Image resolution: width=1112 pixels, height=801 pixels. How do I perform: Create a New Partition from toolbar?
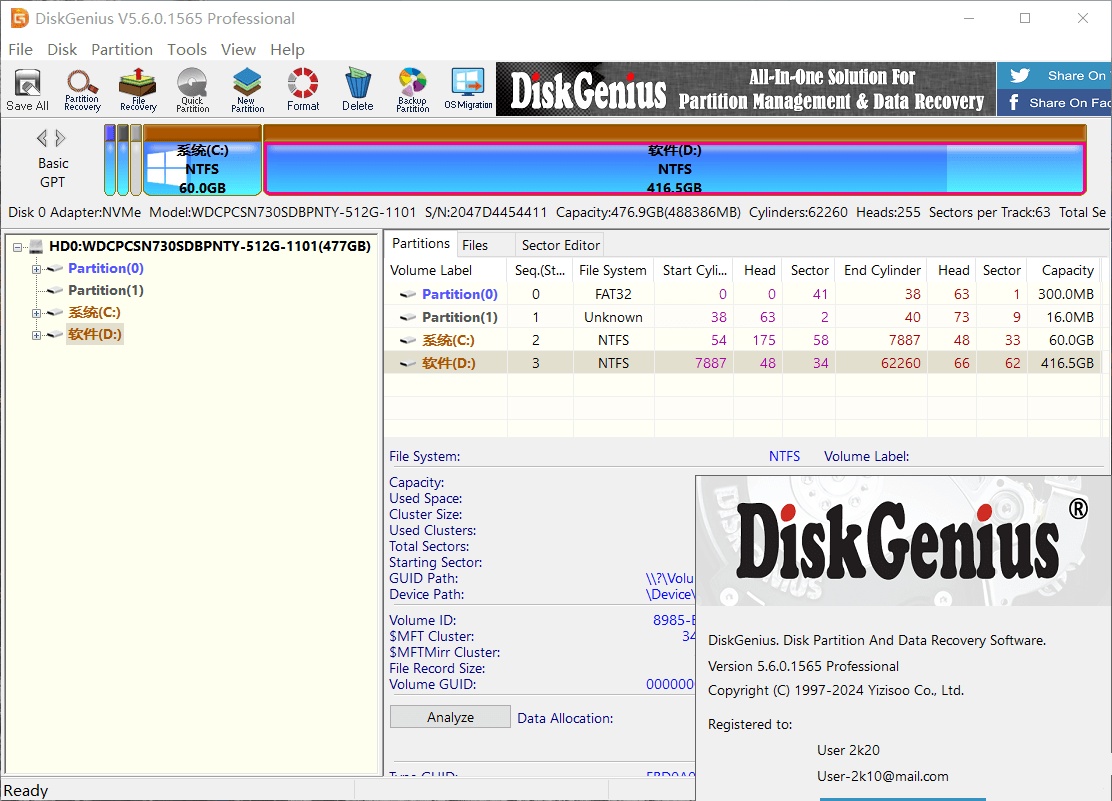[x=247, y=89]
